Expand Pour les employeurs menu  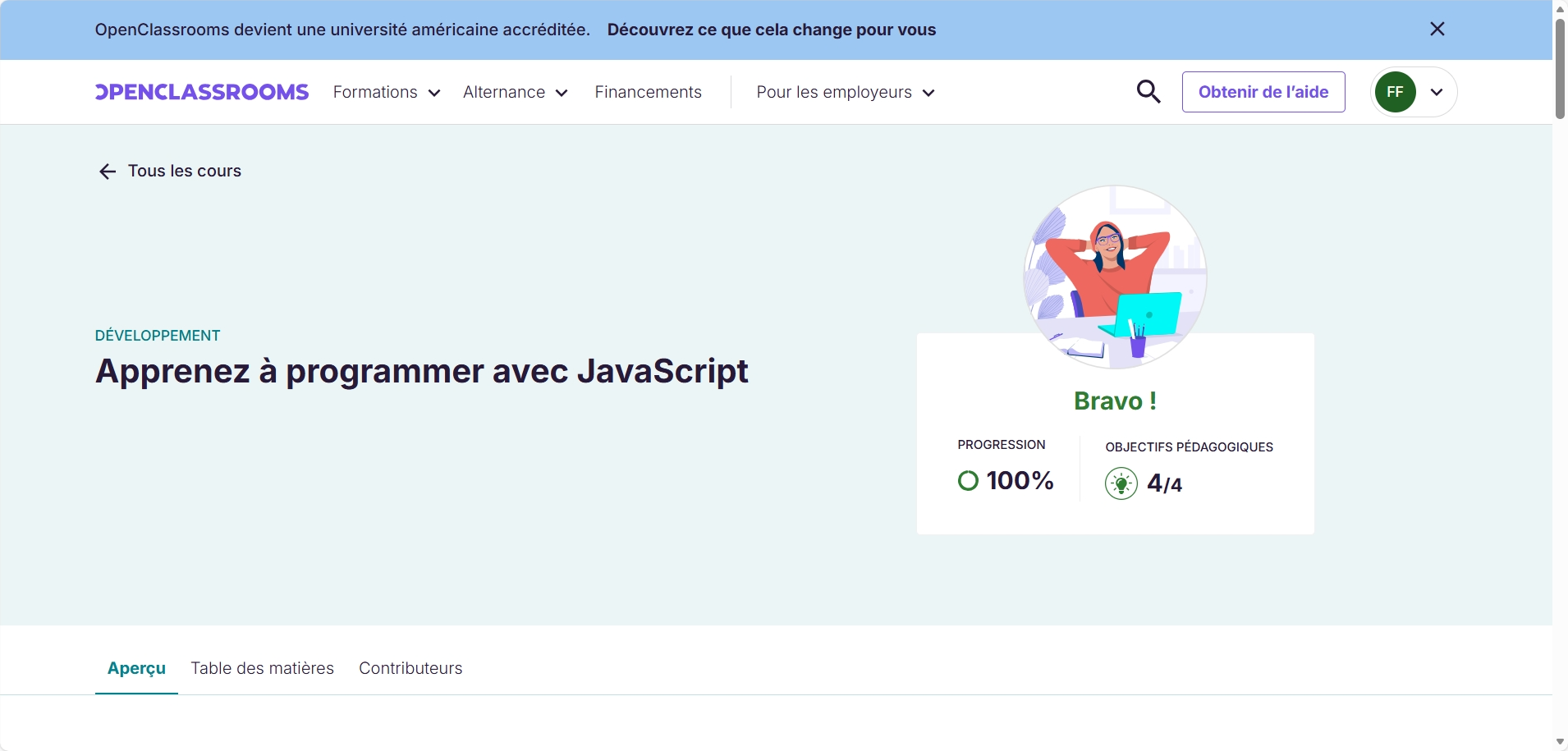point(846,92)
